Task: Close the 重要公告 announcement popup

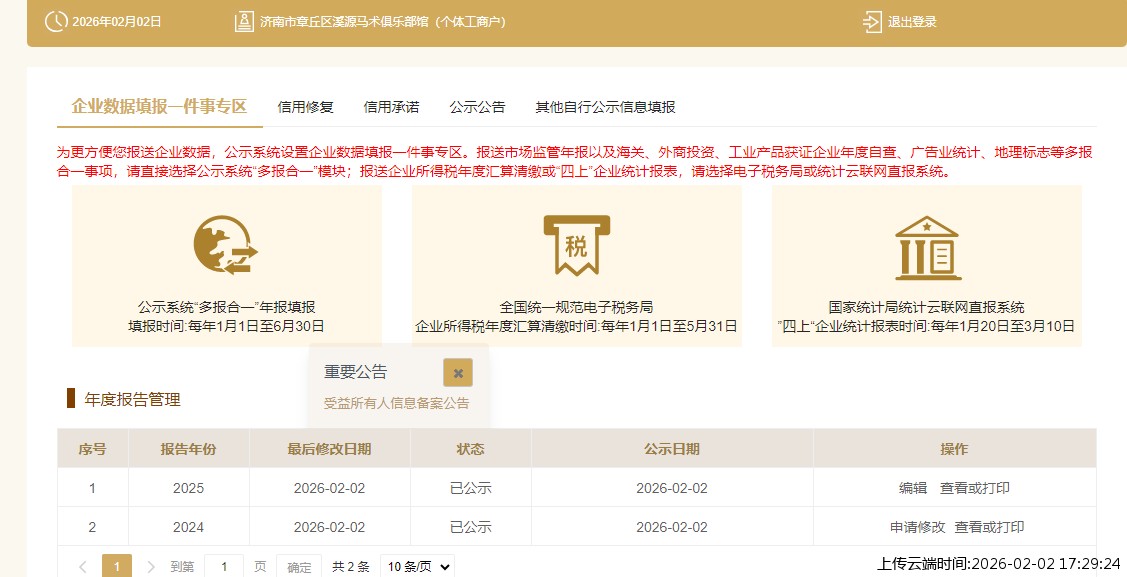Action: click(x=457, y=371)
